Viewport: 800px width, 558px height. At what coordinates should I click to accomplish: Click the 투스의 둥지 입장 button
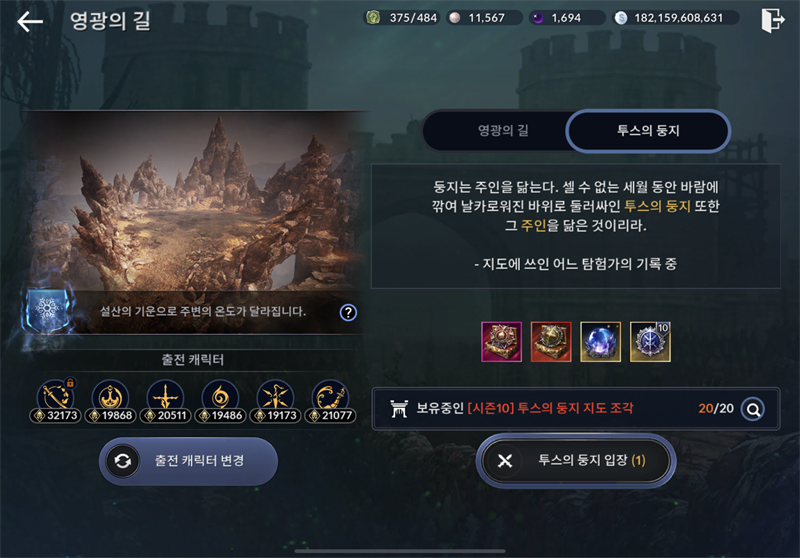576,461
